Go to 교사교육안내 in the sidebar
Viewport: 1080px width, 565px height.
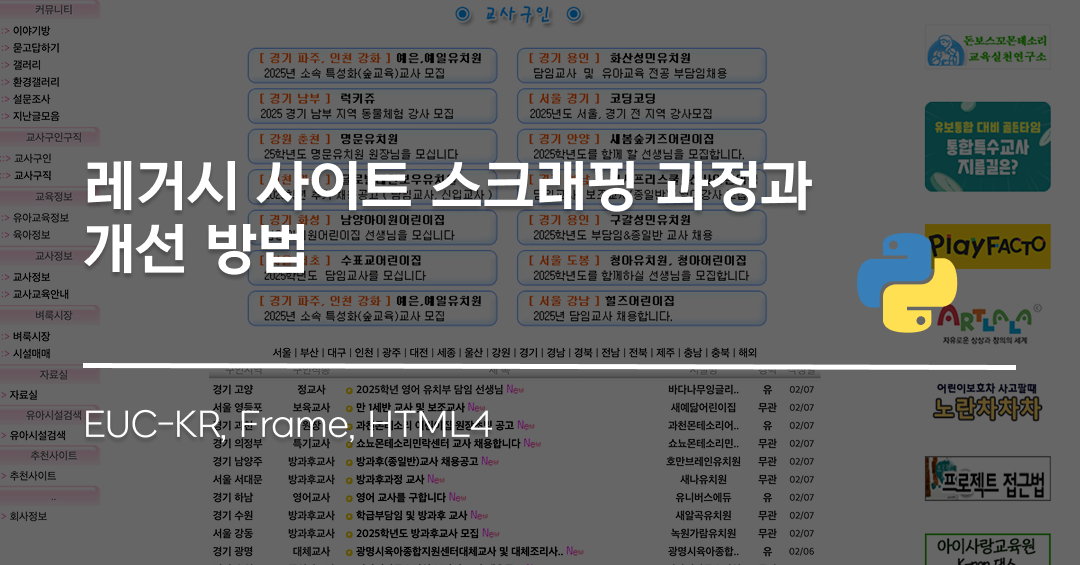pyautogui.click(x=41, y=294)
